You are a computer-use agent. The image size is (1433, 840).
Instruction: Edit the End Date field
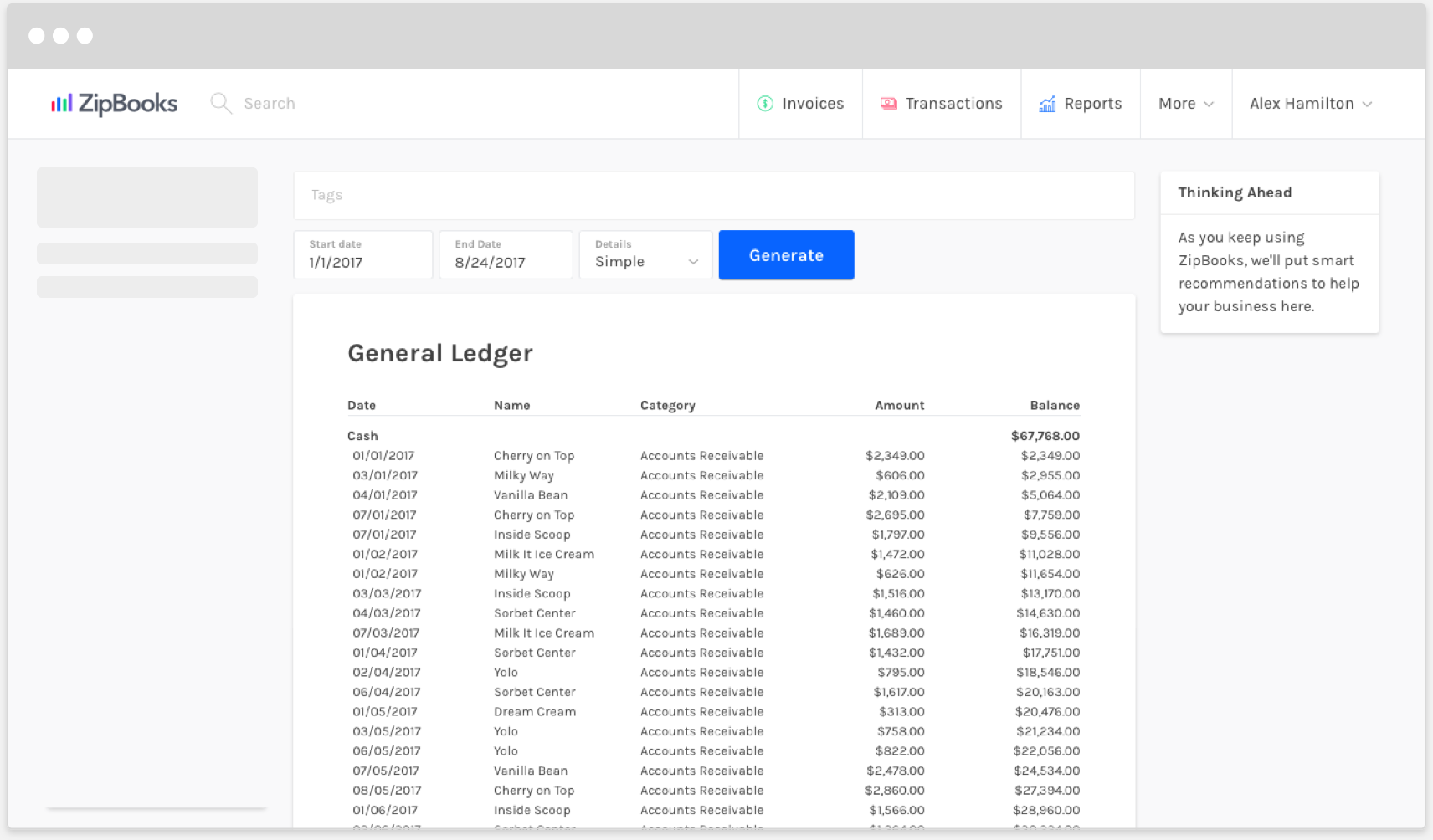506,255
